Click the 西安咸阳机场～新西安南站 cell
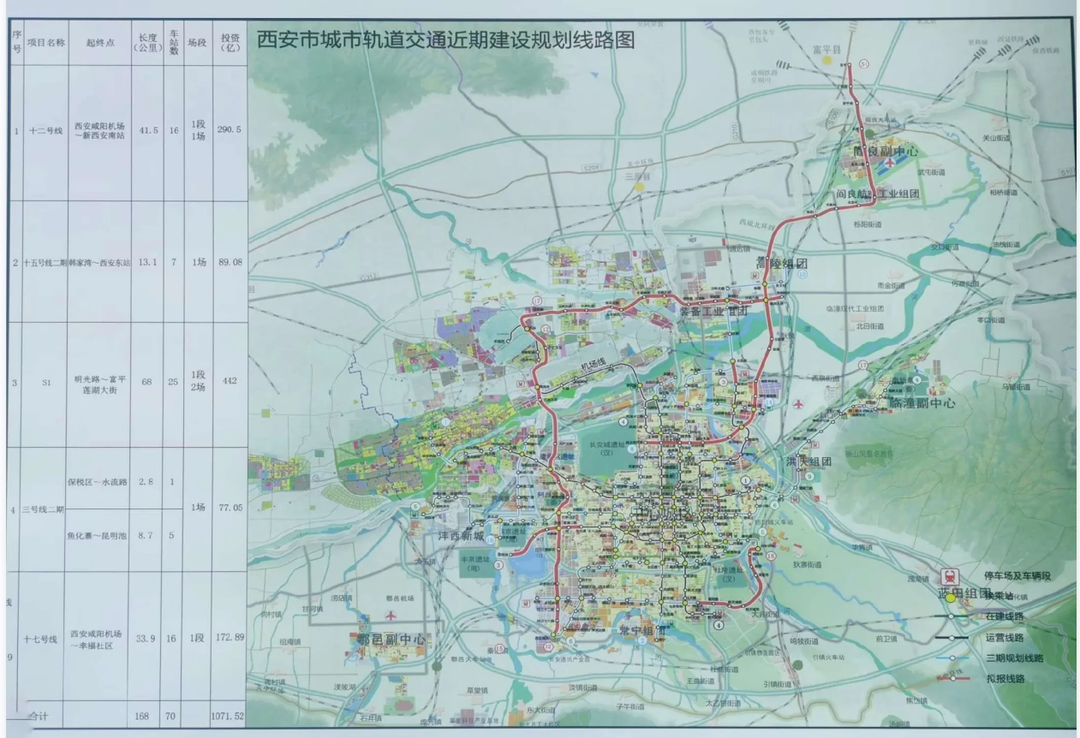Screen dimensions: 1080x738 pos(100,131)
